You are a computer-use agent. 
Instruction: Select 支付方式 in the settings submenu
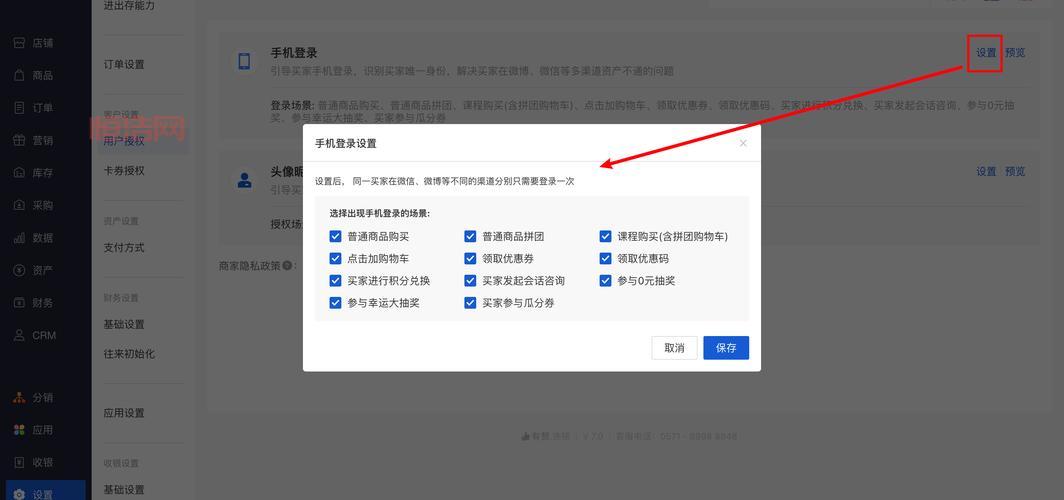124,248
